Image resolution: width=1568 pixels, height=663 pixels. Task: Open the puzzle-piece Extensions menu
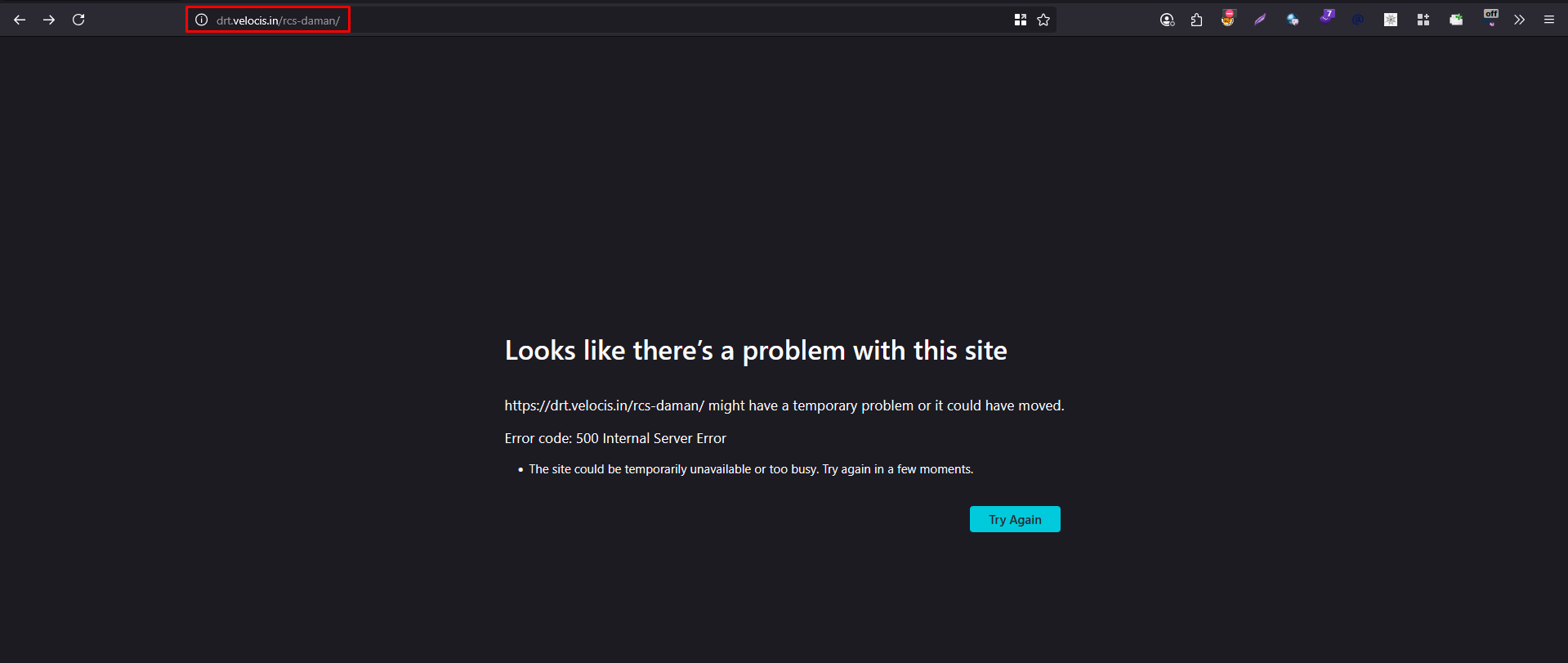coord(1196,20)
